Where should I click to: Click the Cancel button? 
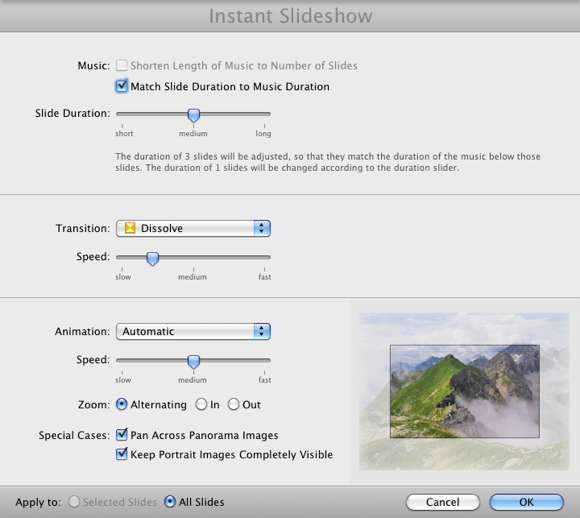[x=443, y=502]
